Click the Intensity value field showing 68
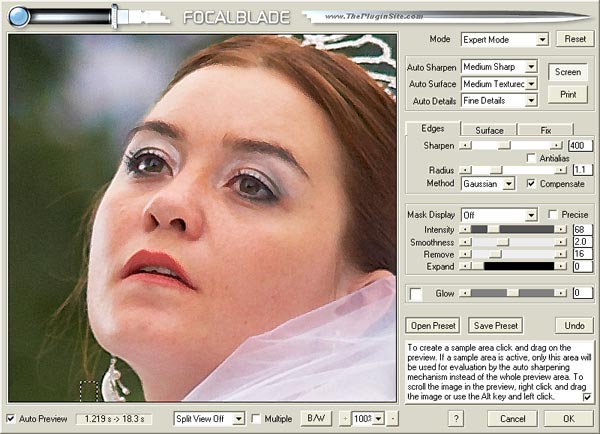 (x=582, y=230)
